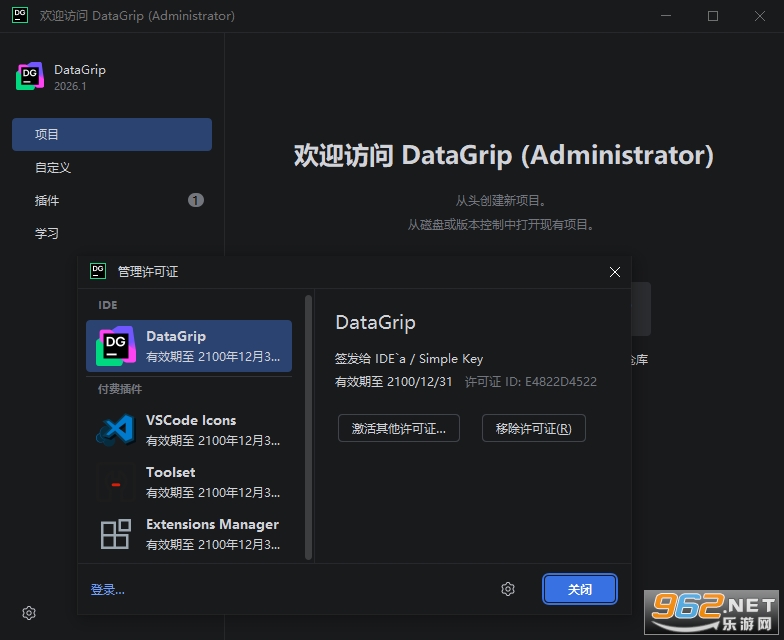Click the 从磁盘或版本控制中打开现有项目。 text
784x640 pixels.
(x=501, y=224)
